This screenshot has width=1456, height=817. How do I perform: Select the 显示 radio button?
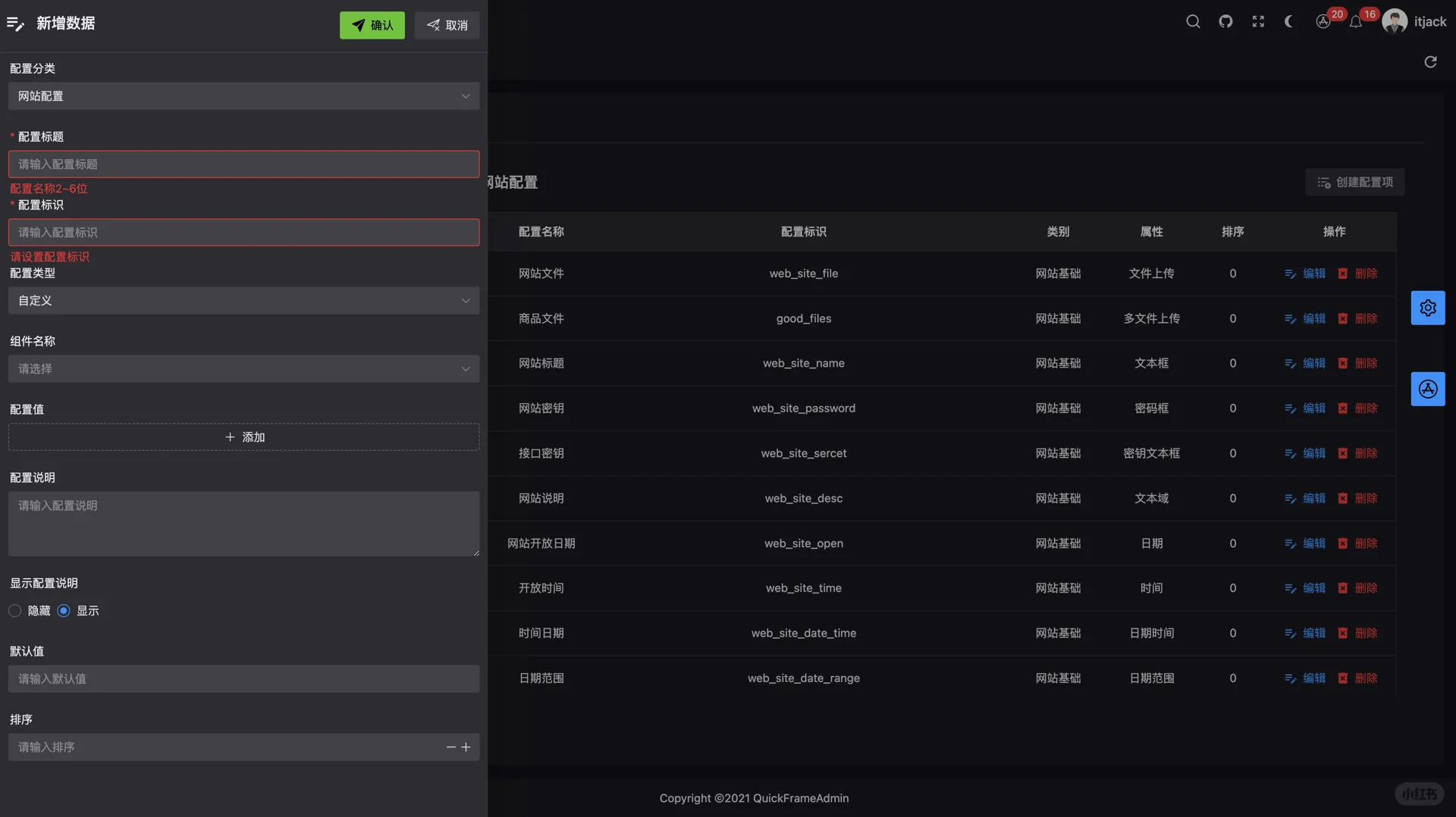tap(64, 611)
